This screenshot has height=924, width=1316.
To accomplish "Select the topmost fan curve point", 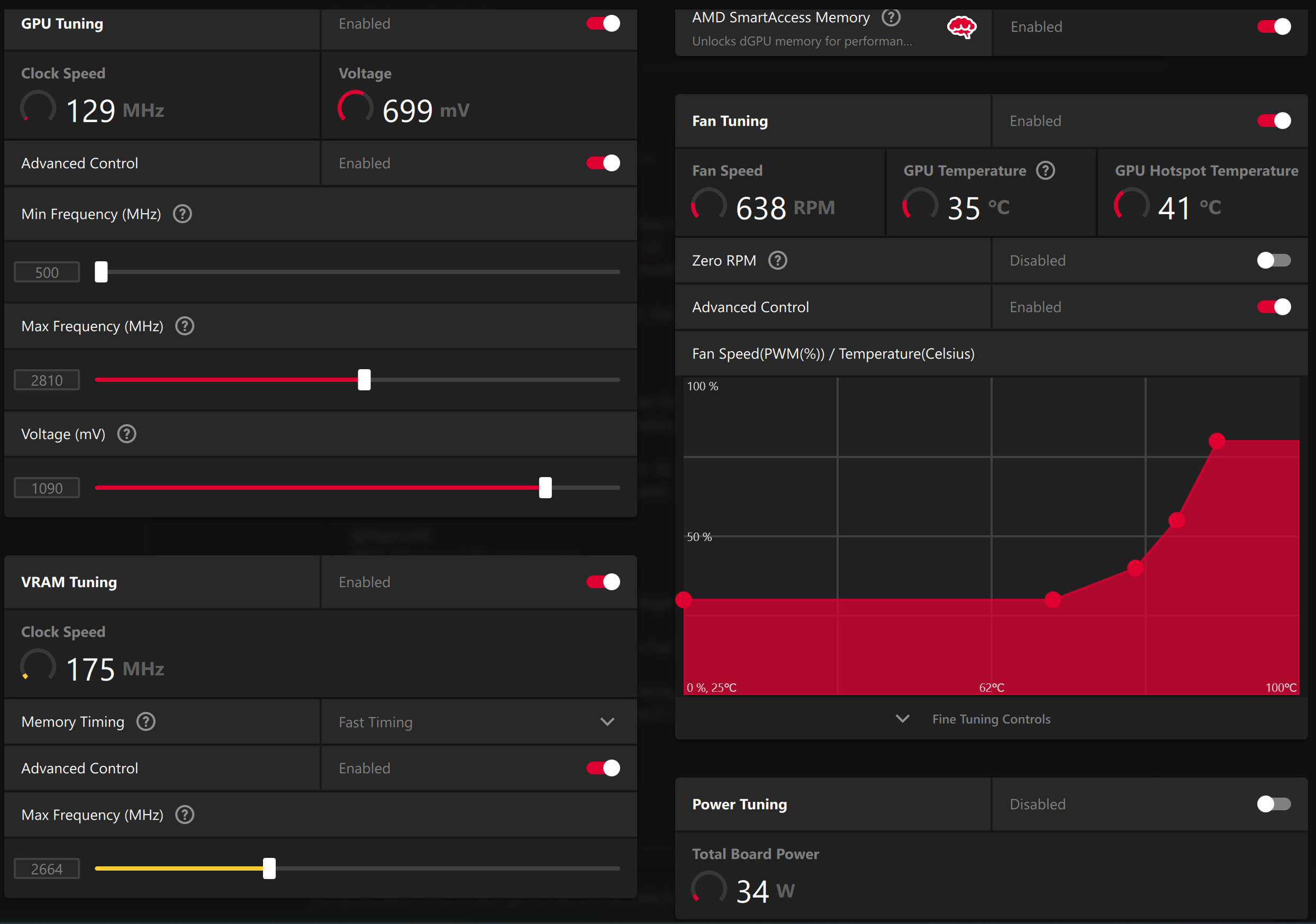I will click(1217, 441).
